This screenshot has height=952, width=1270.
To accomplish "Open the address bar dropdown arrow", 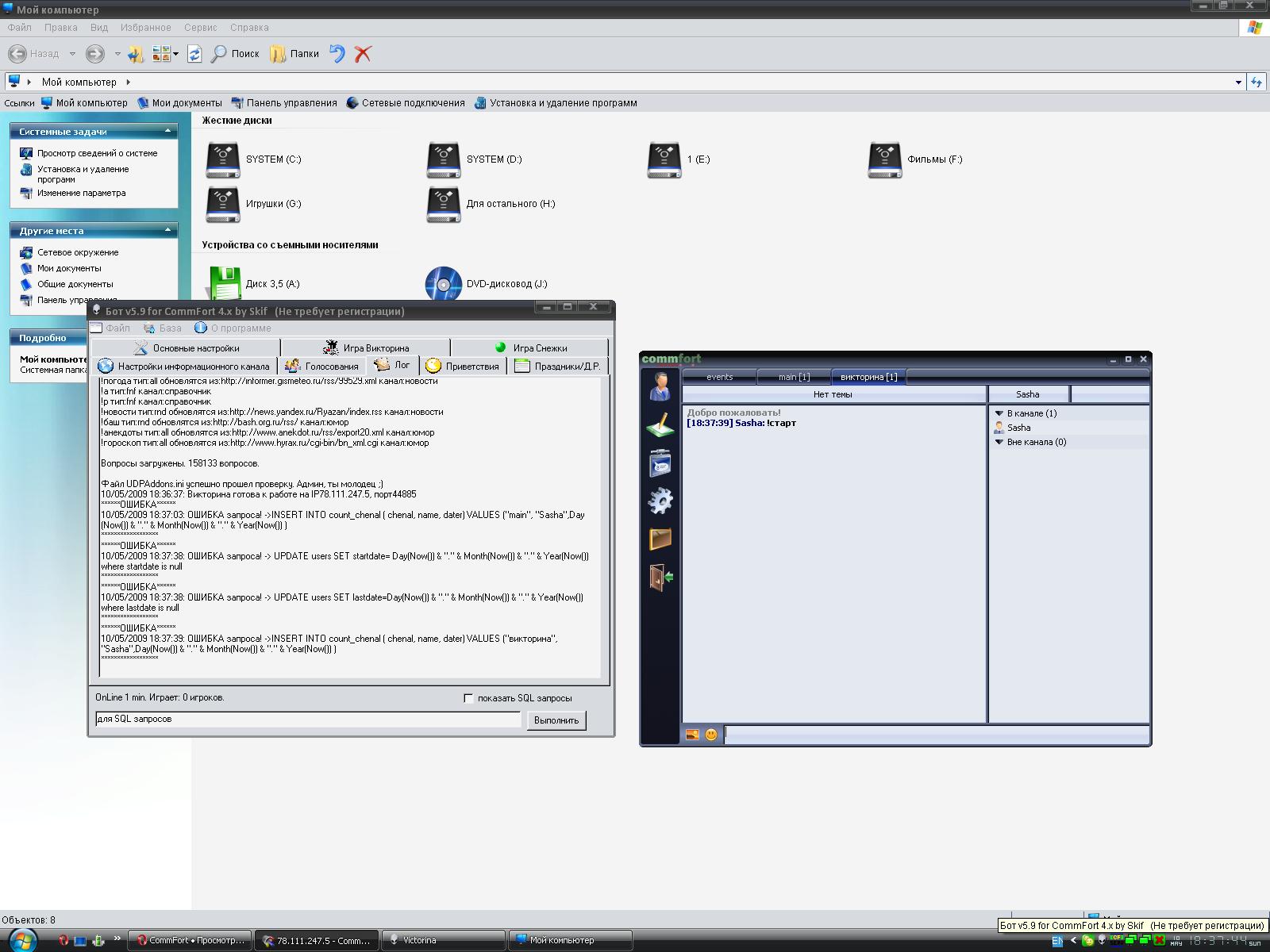I will pos(1237,82).
